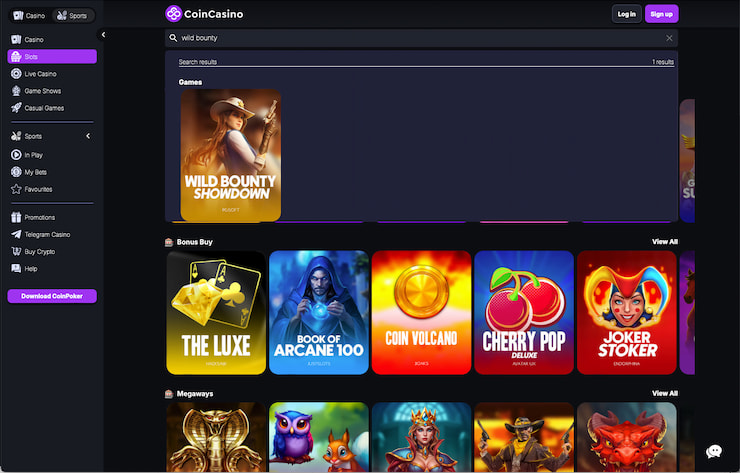Click the Megaways section icon
The width and height of the screenshot is (740, 473).
pyautogui.click(x=169, y=394)
